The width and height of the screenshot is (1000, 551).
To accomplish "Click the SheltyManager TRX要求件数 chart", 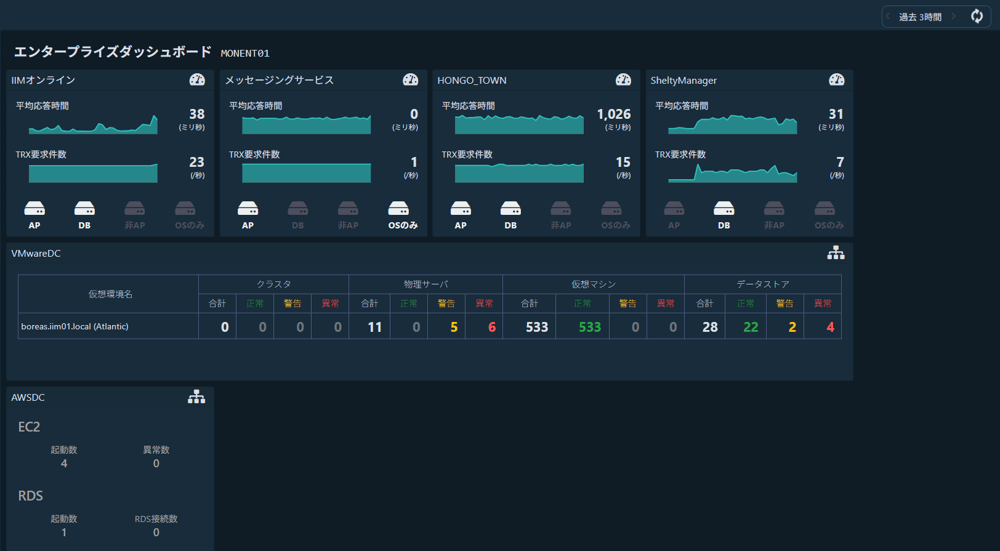I will 732,173.
